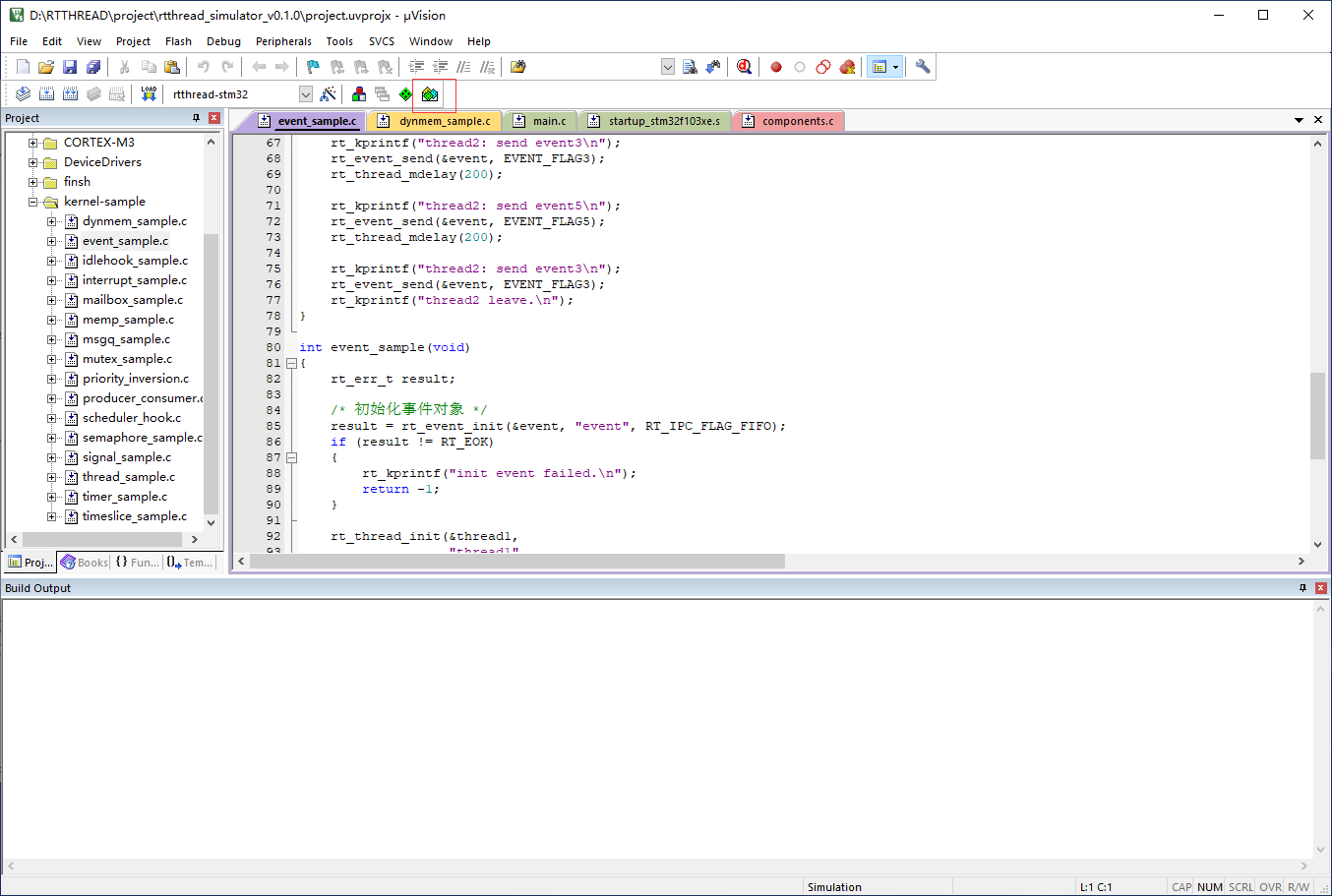Toggle the Project window button in toolbar
The image size is (1332, 896).
click(879, 67)
